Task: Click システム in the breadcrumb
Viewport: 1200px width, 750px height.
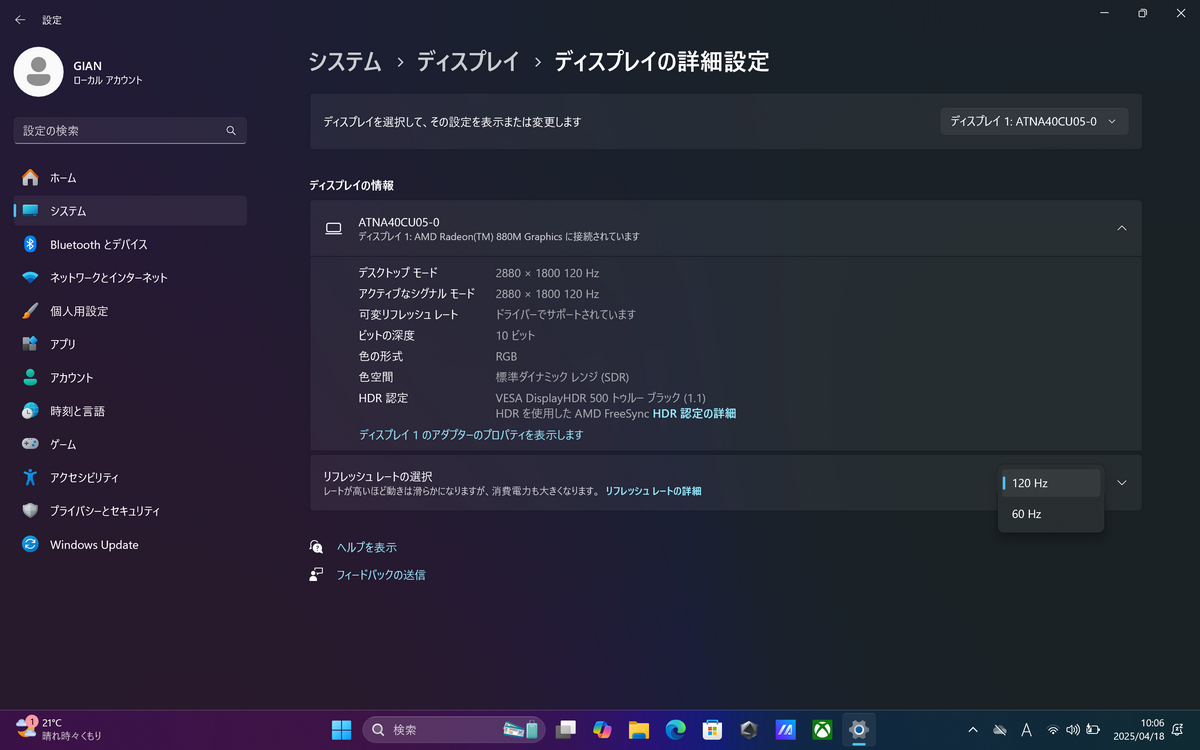Action: pos(345,62)
